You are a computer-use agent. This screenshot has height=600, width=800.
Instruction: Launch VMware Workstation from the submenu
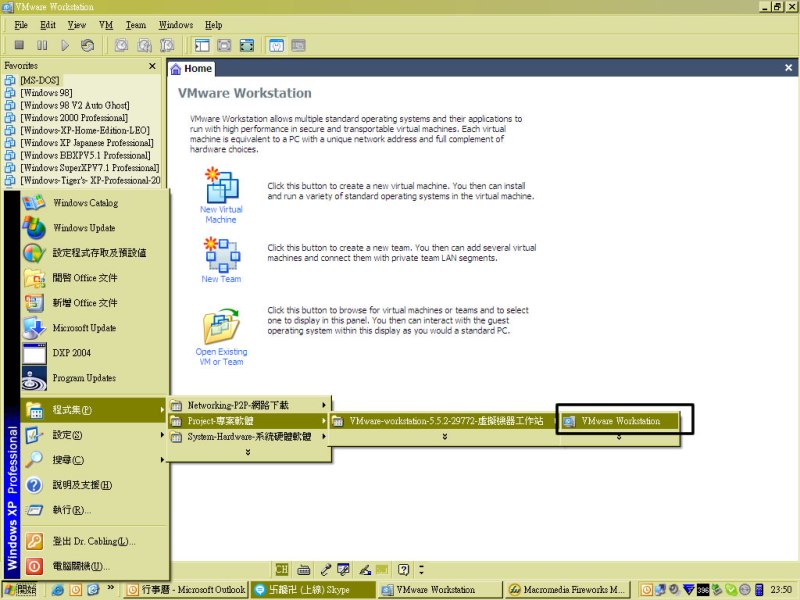(x=620, y=421)
